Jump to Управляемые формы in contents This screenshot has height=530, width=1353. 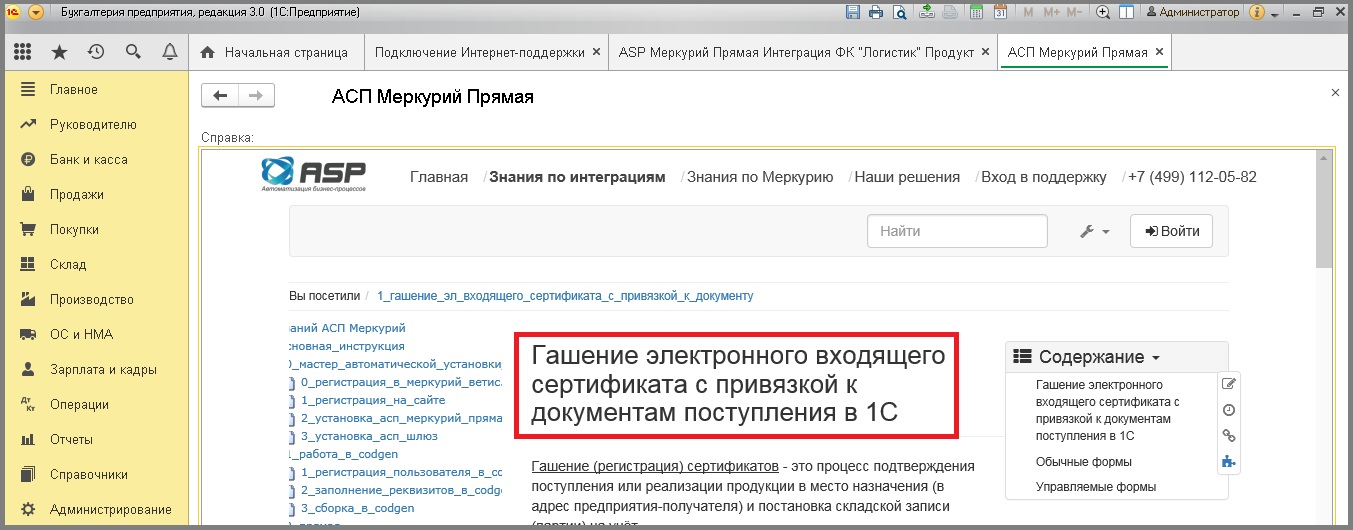(1096, 486)
